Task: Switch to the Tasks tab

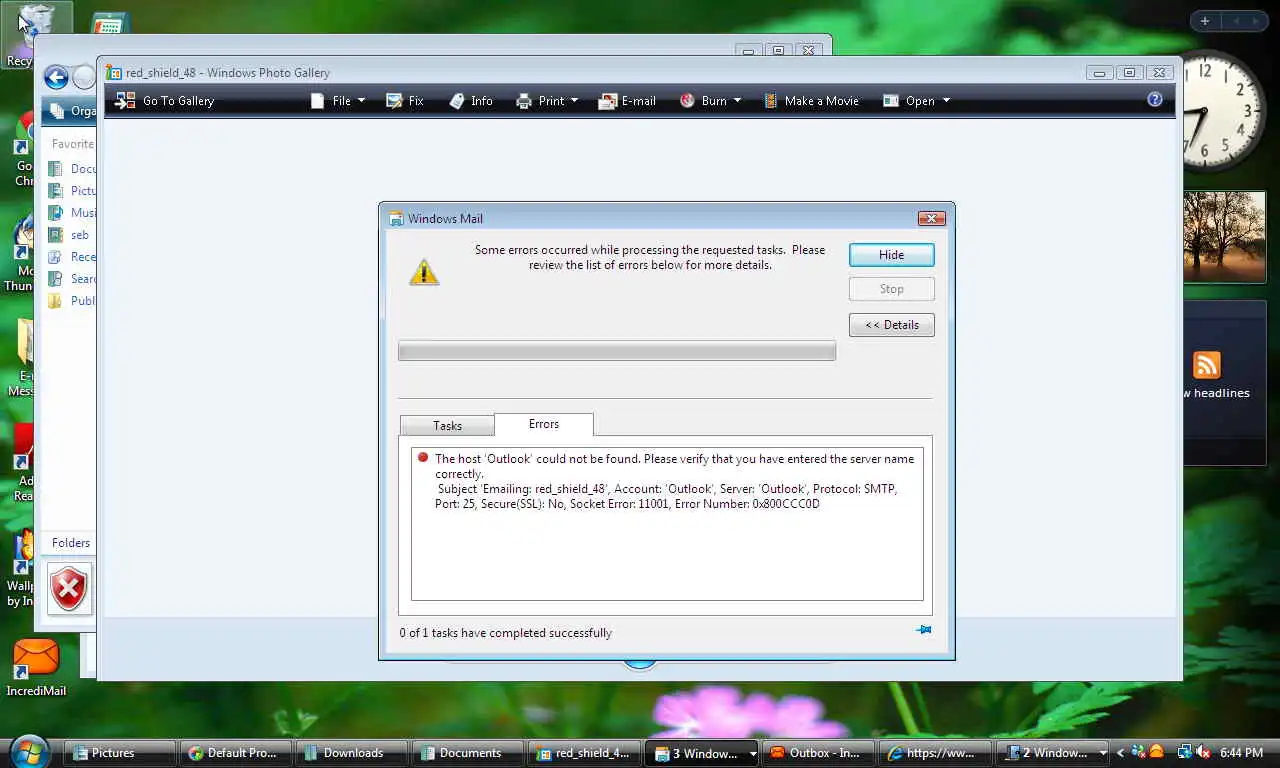Action: (x=447, y=426)
